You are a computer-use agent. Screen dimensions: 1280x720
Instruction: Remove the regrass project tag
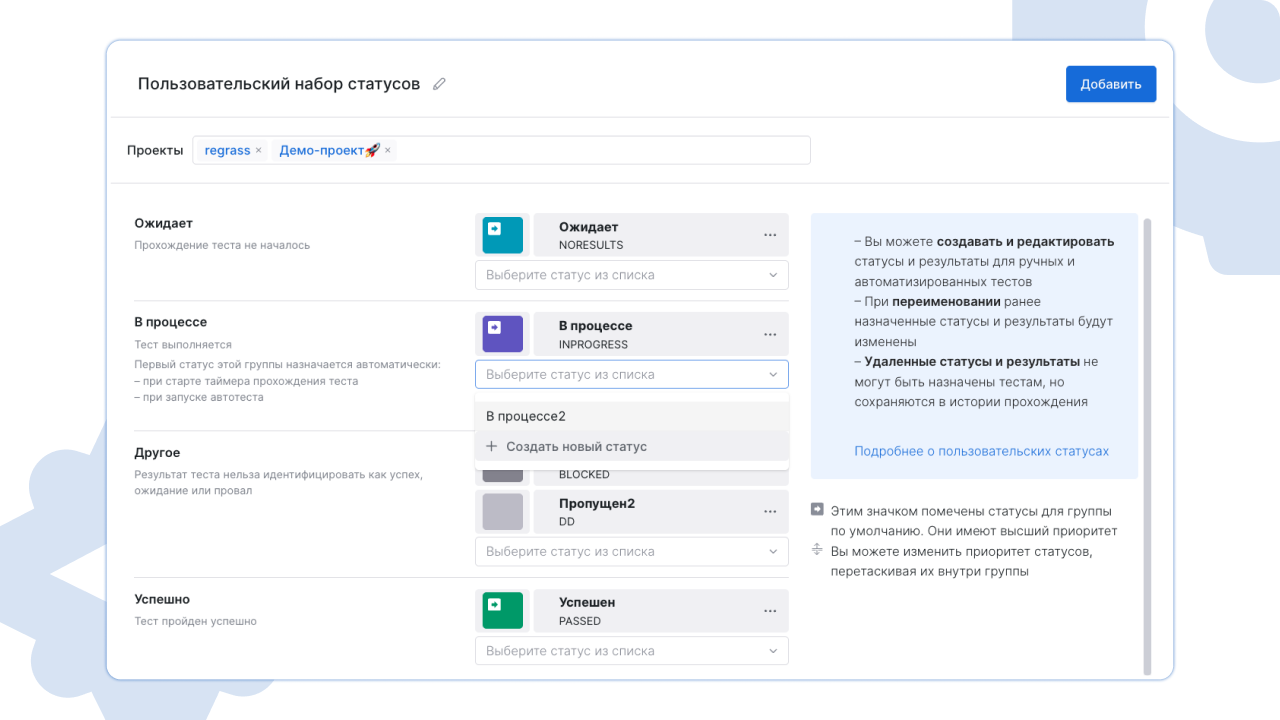tap(258, 150)
